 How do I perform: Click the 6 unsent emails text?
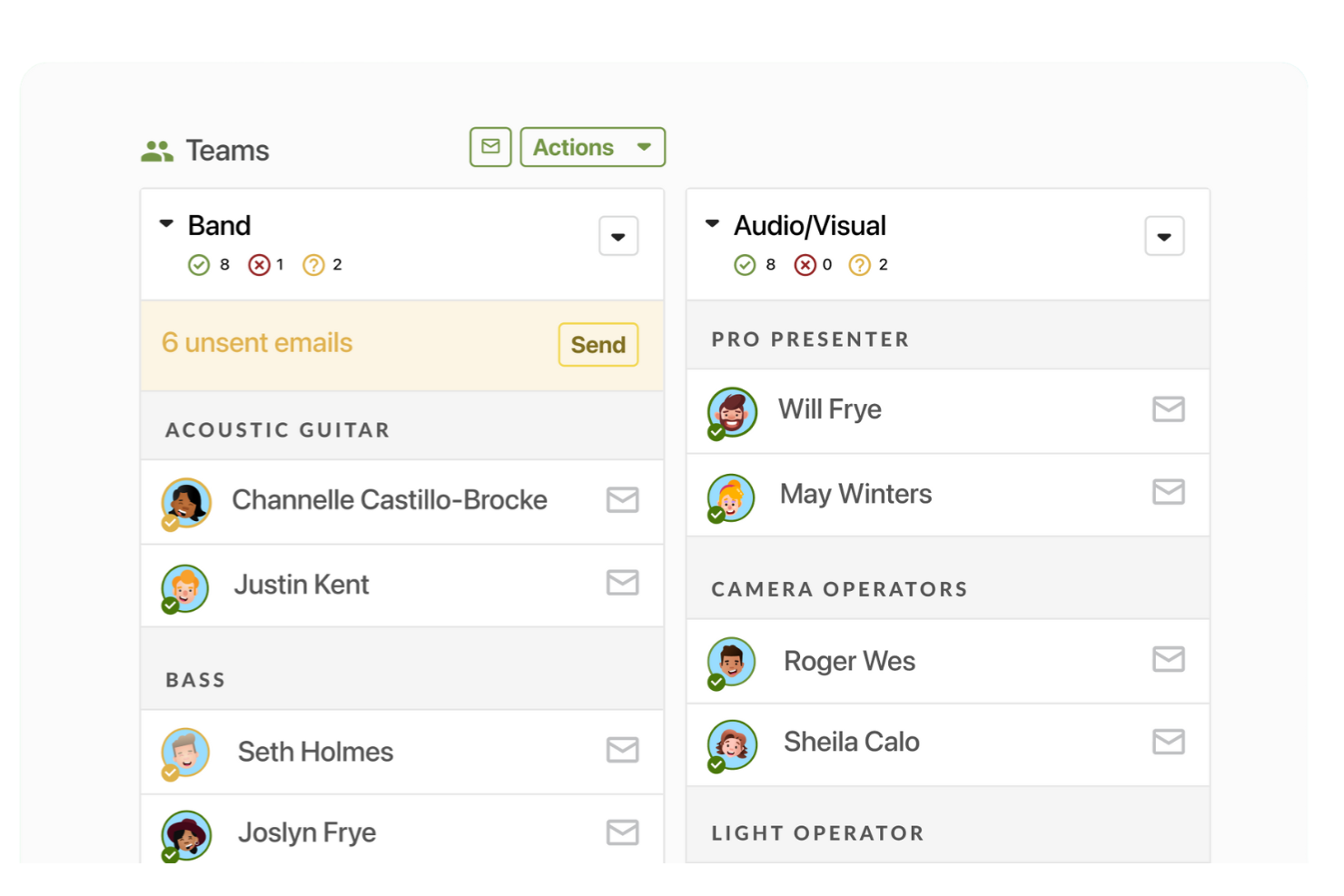tap(257, 343)
